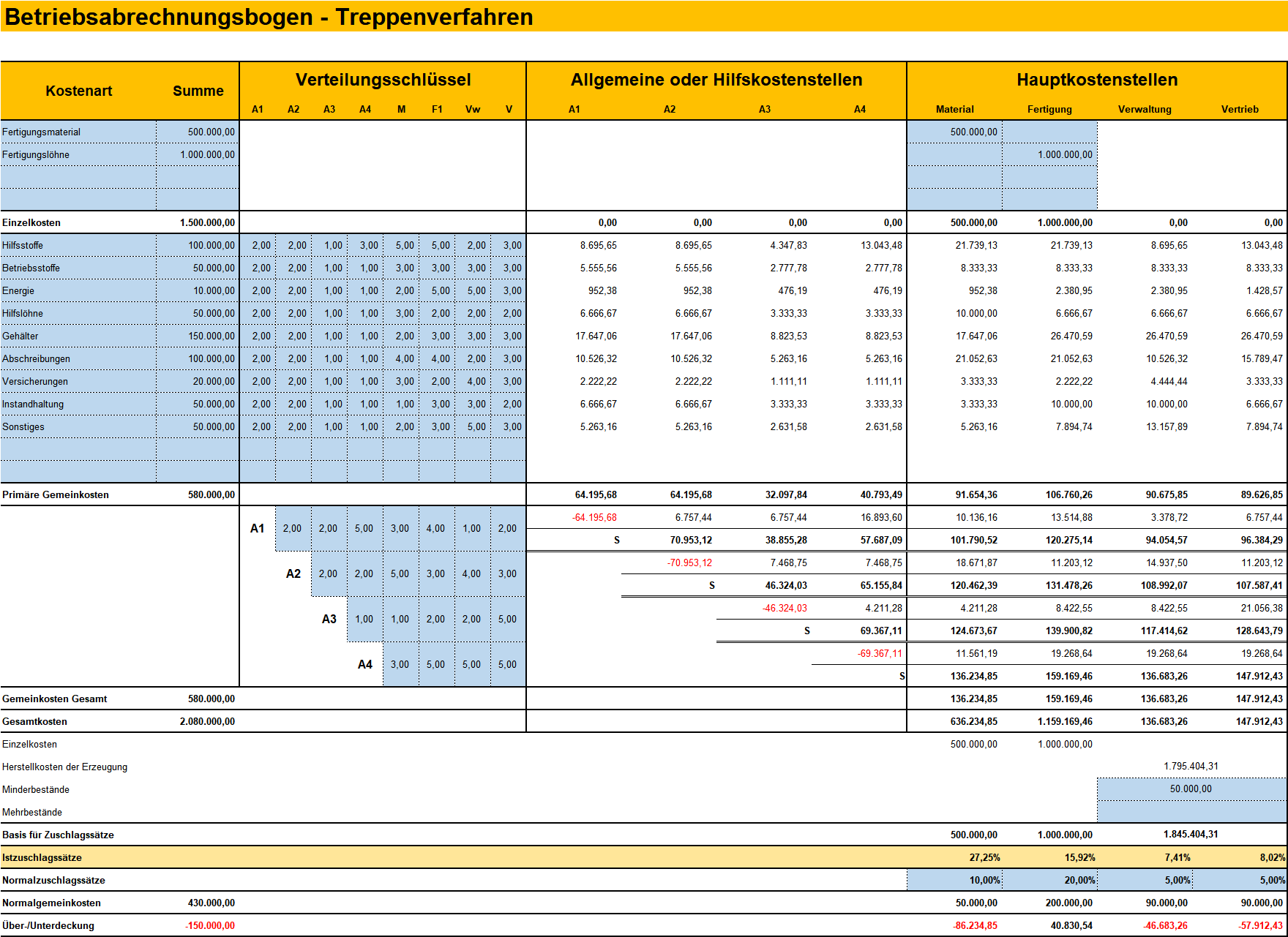Select the red value -64.195,68

tap(594, 517)
